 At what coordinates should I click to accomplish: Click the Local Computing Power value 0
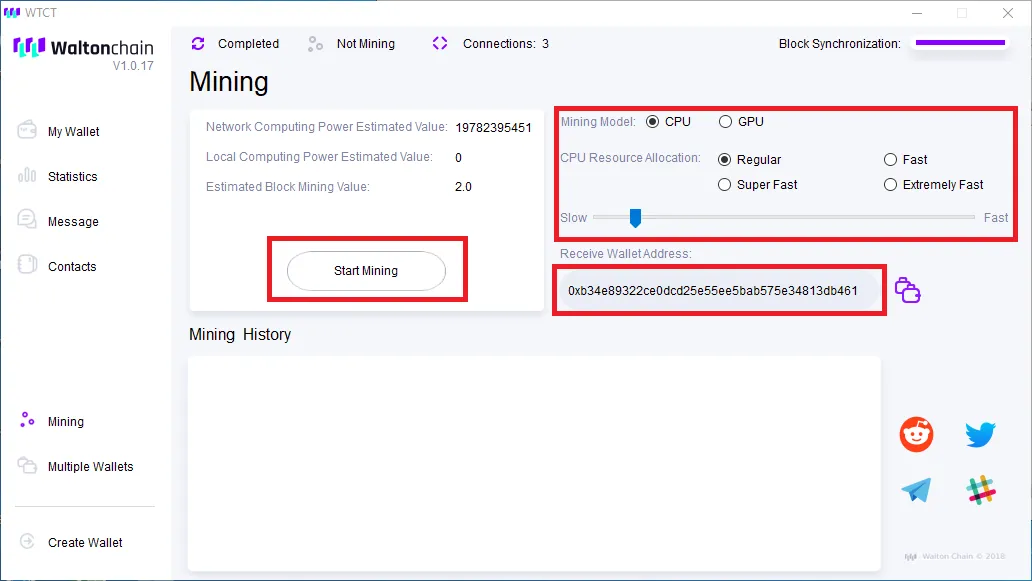click(x=458, y=157)
